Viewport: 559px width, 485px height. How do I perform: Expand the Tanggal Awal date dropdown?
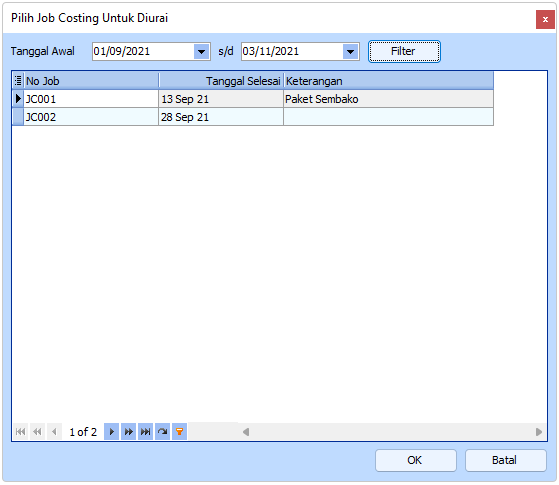tap(201, 52)
